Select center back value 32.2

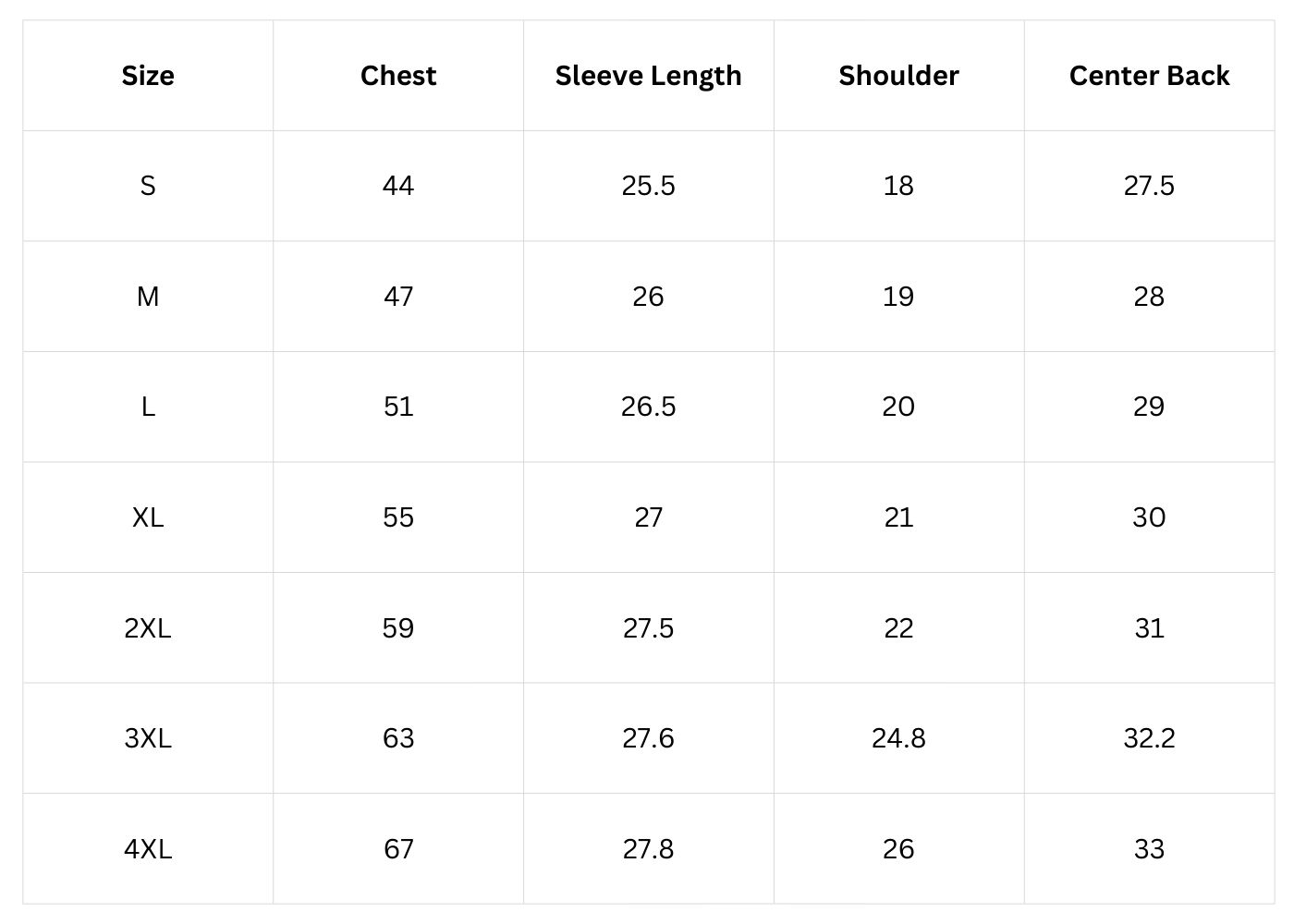(x=1149, y=738)
